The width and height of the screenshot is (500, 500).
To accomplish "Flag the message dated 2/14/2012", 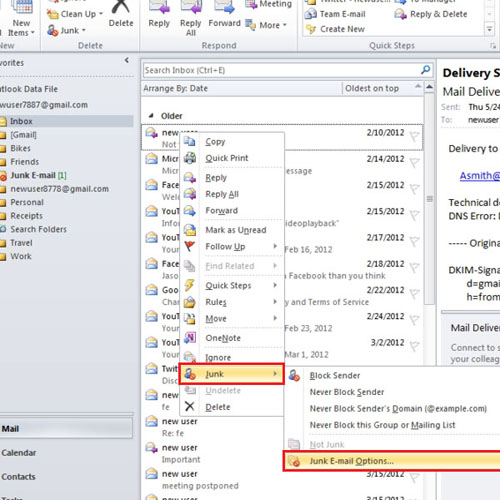I will click(x=414, y=163).
